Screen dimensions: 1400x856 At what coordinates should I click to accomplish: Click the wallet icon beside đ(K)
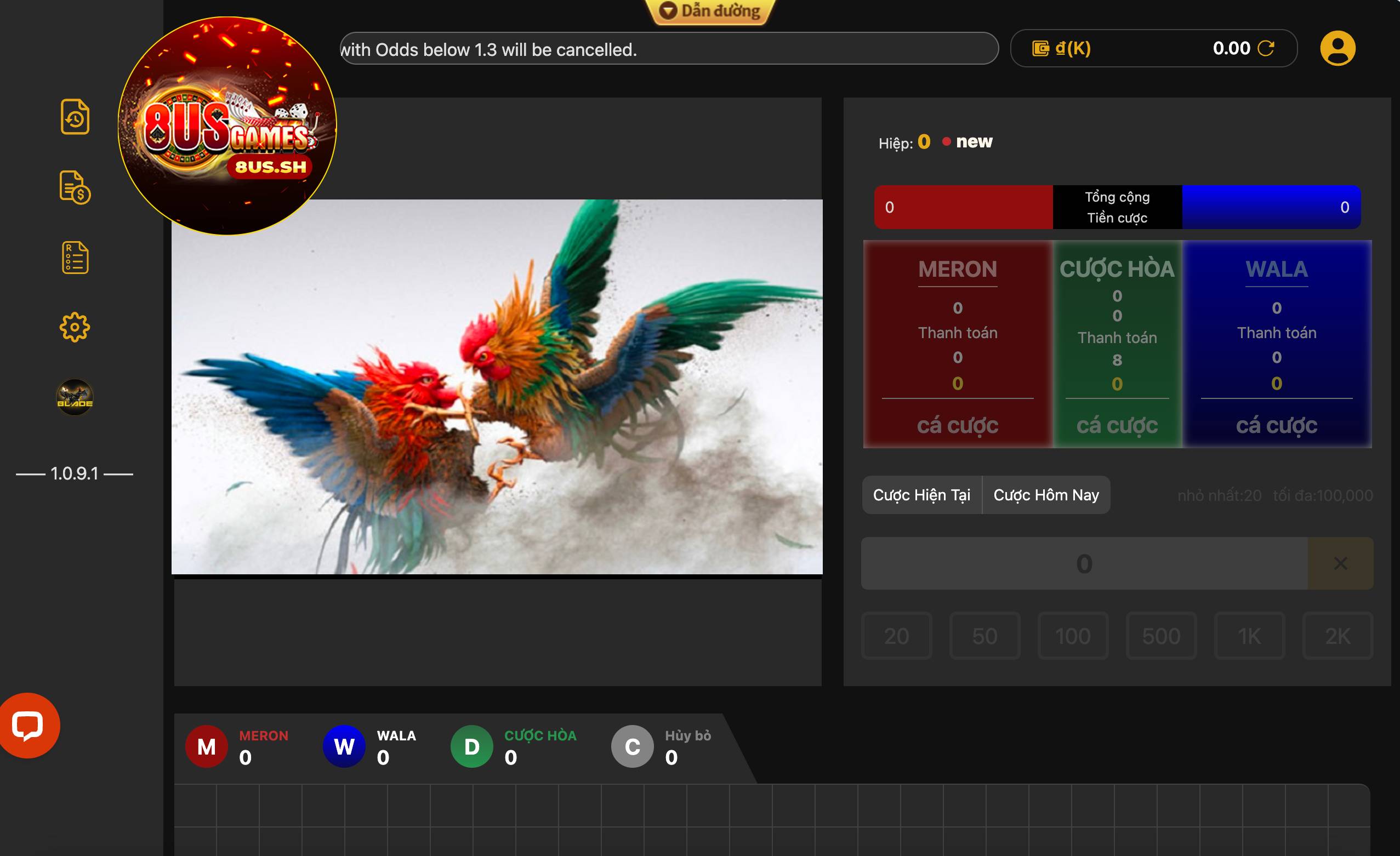click(x=1040, y=48)
